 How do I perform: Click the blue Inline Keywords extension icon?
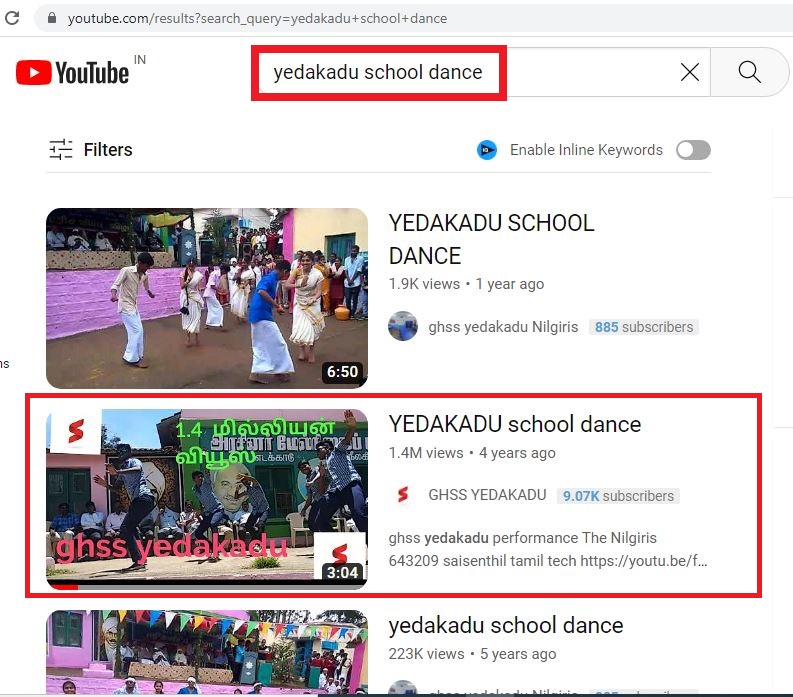point(487,150)
